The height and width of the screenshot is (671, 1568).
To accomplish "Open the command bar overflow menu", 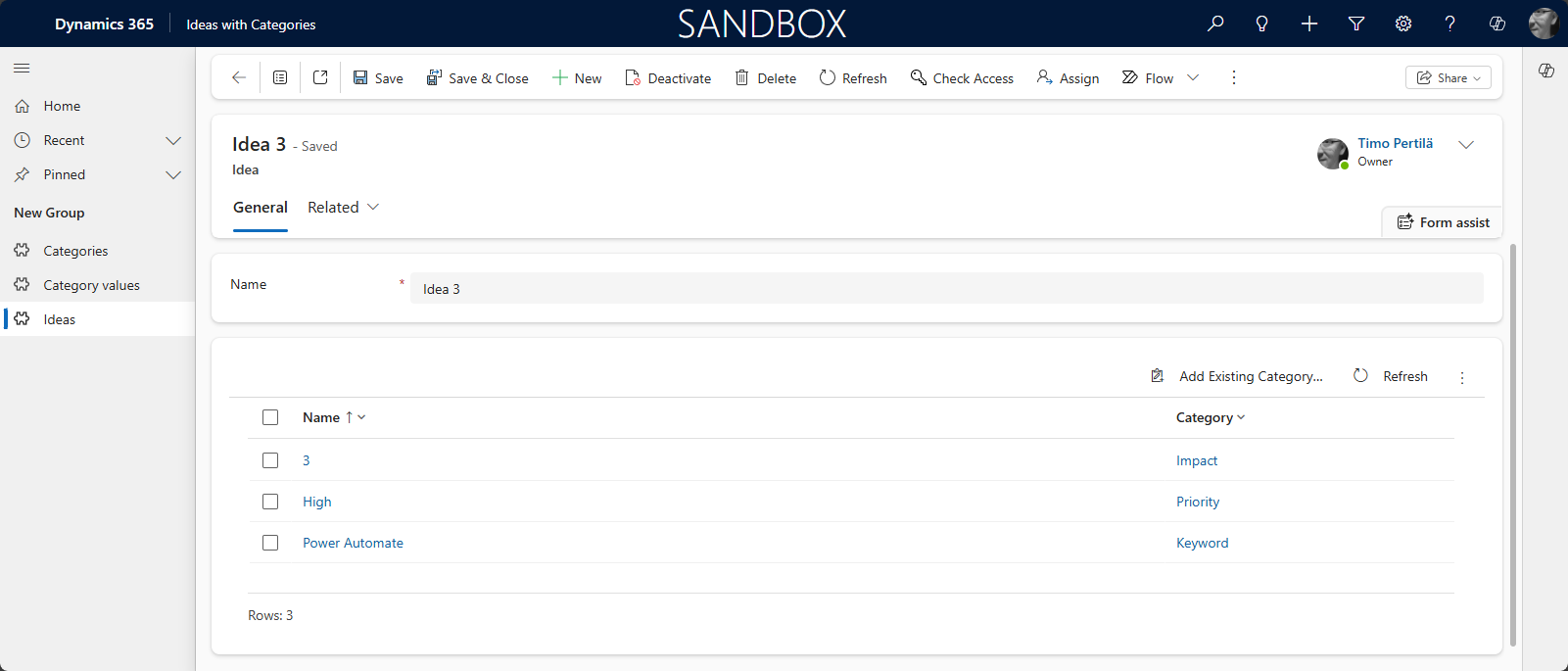I will [x=1234, y=77].
